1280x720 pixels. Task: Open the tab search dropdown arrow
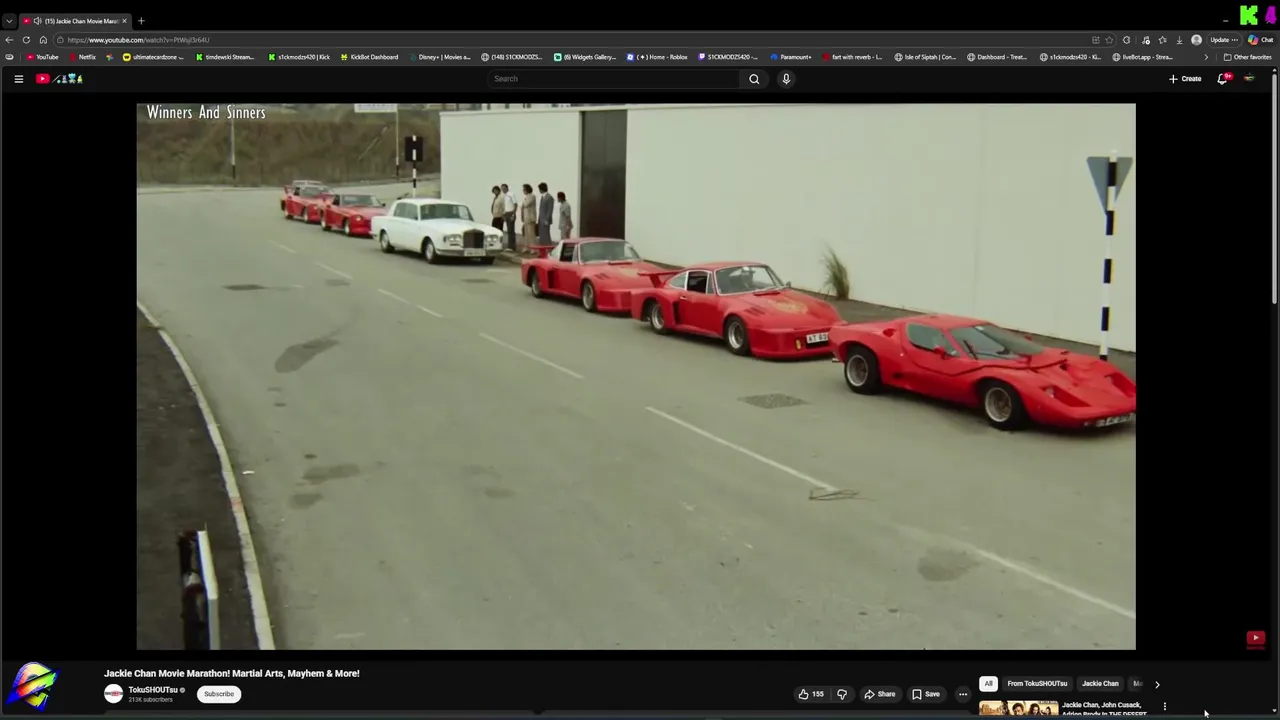coord(9,21)
